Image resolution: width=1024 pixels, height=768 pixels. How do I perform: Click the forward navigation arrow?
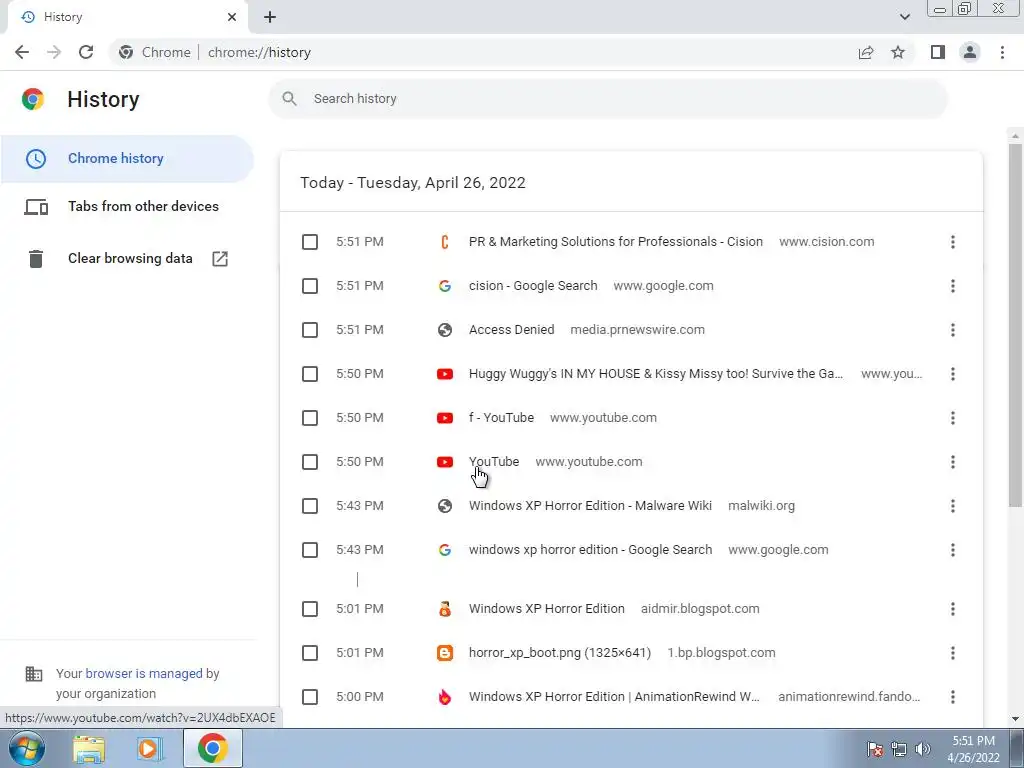(x=54, y=52)
